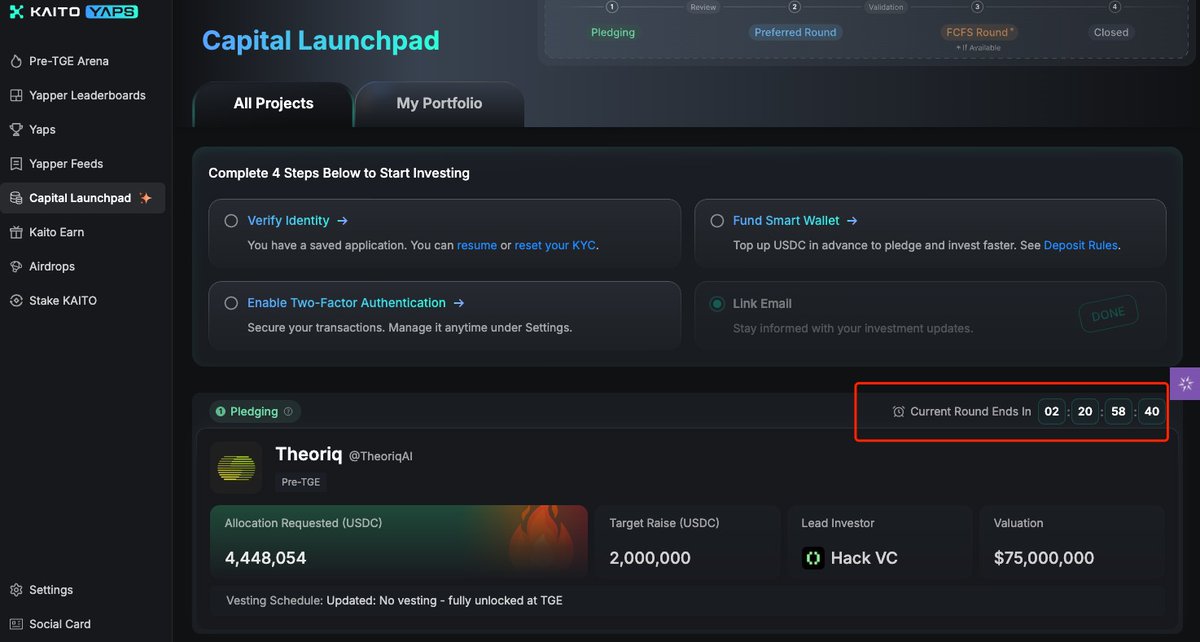Viewport: 1200px width, 642px height.
Task: Click the Vesting Schedule update text
Action: (x=445, y=601)
